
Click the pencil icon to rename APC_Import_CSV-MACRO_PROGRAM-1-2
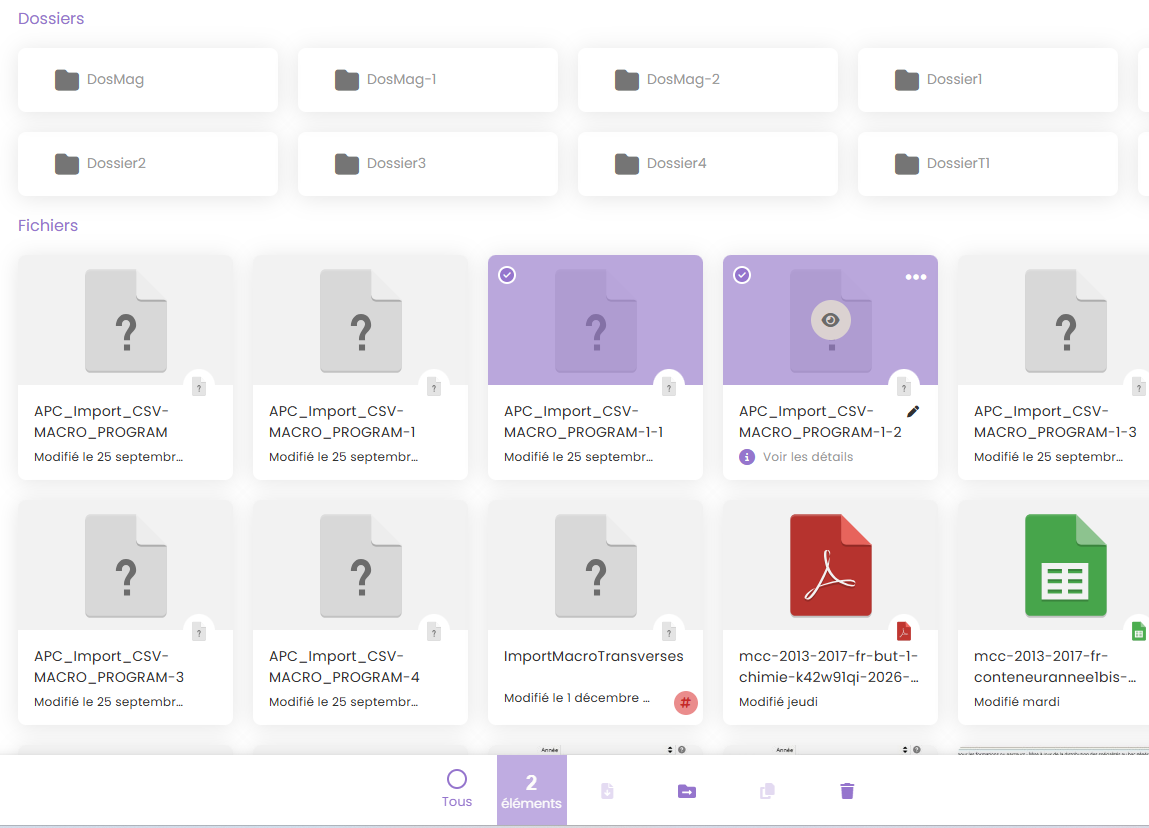912,412
